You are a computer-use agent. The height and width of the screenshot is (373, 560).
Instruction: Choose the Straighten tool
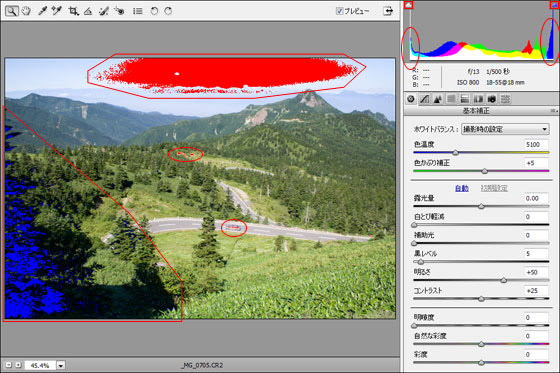click(88, 11)
